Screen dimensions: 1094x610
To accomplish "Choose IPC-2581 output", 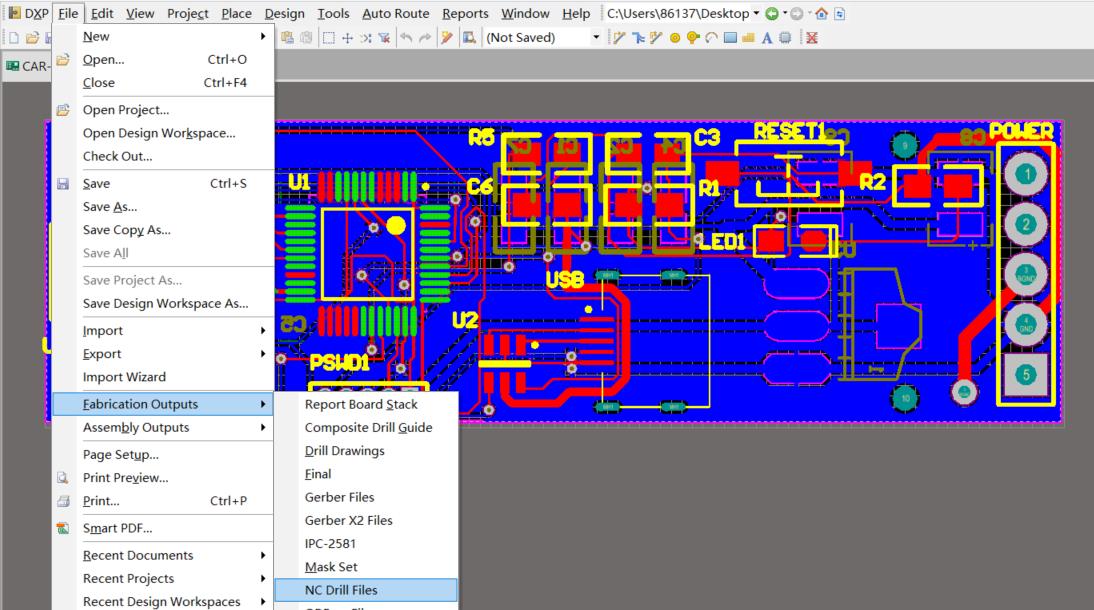I will 366,543.
